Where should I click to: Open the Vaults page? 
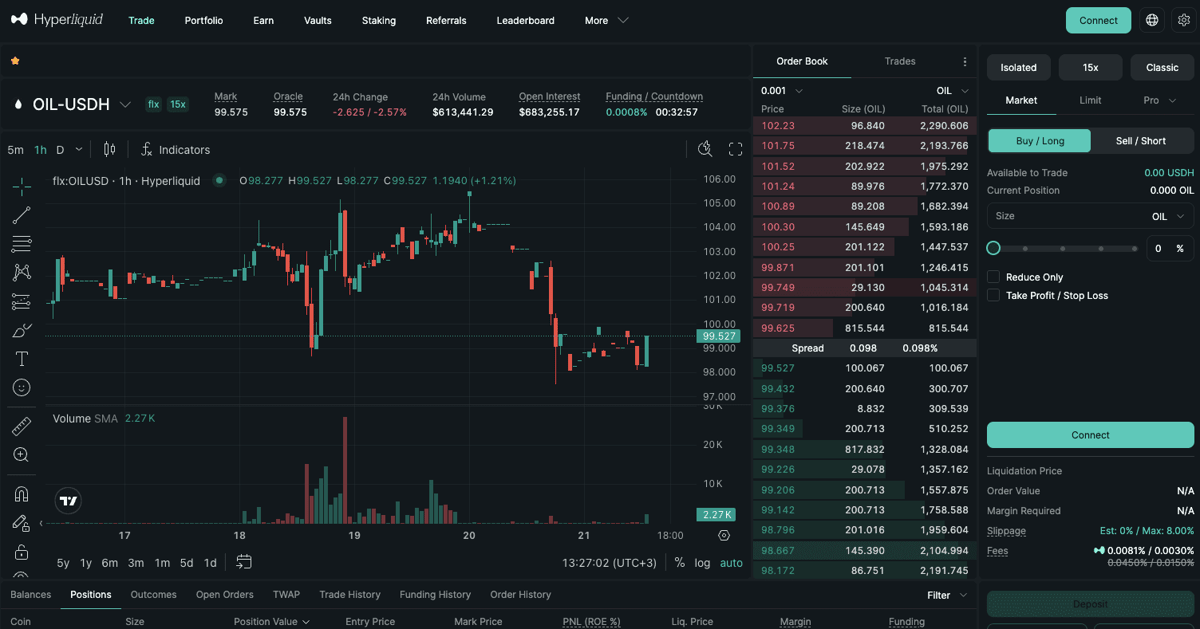317,20
